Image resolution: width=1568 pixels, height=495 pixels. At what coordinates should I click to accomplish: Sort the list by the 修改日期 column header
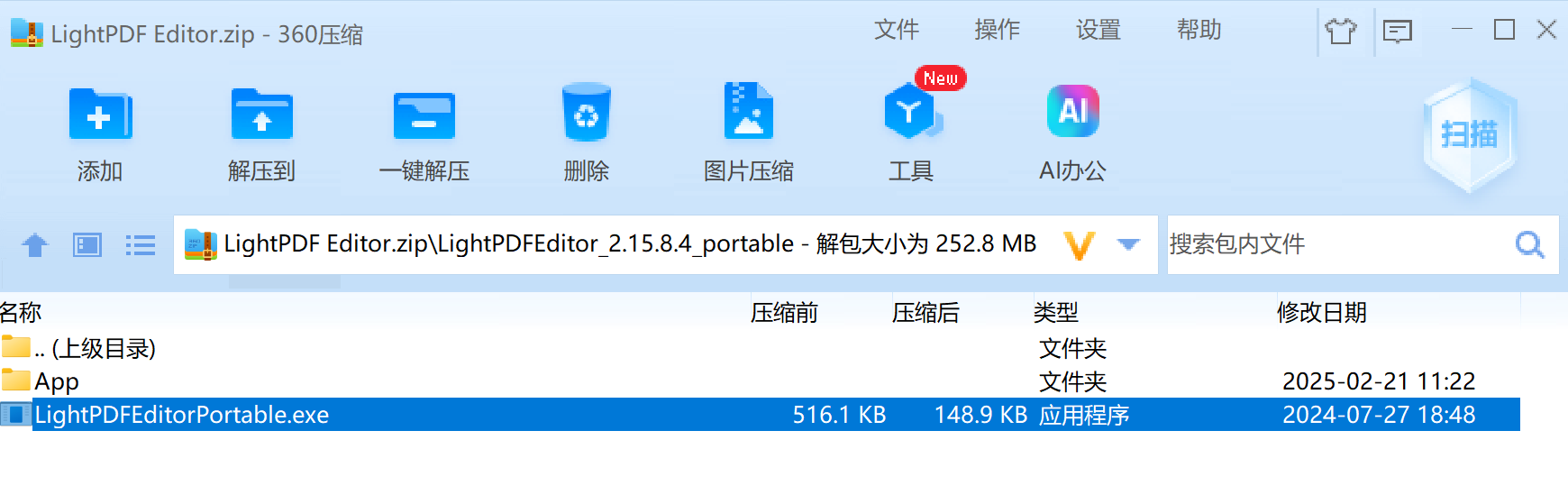coord(1322,312)
